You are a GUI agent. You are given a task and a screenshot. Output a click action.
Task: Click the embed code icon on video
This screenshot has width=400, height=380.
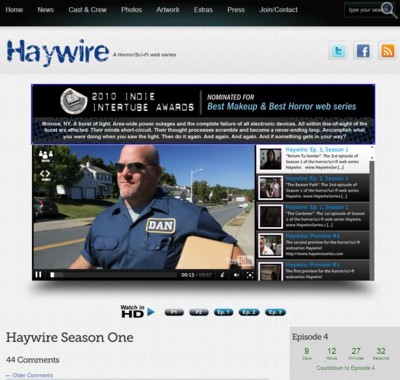pyautogui.click(x=45, y=175)
